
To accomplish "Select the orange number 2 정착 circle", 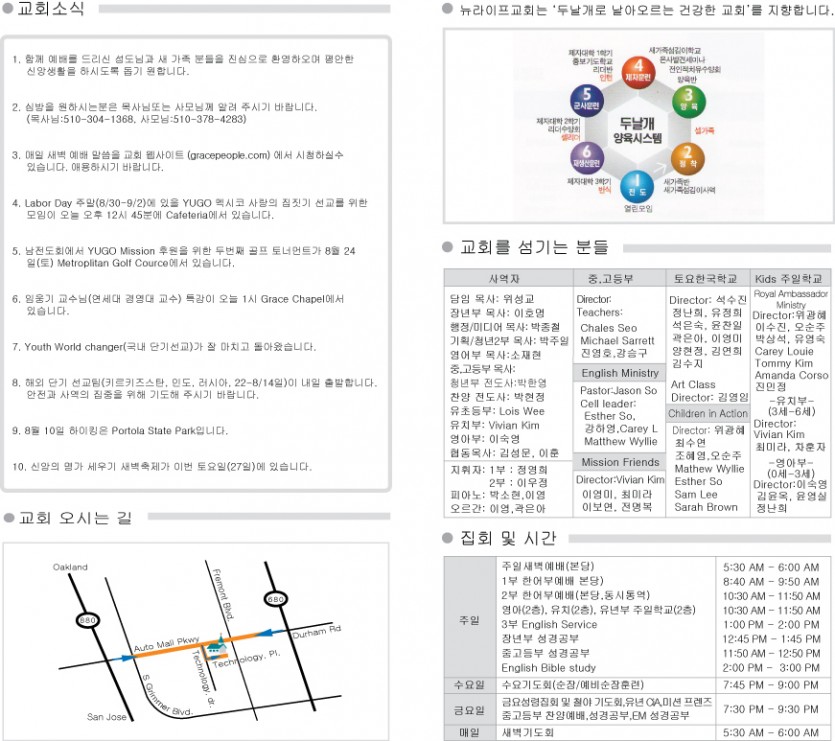I will click(687, 158).
